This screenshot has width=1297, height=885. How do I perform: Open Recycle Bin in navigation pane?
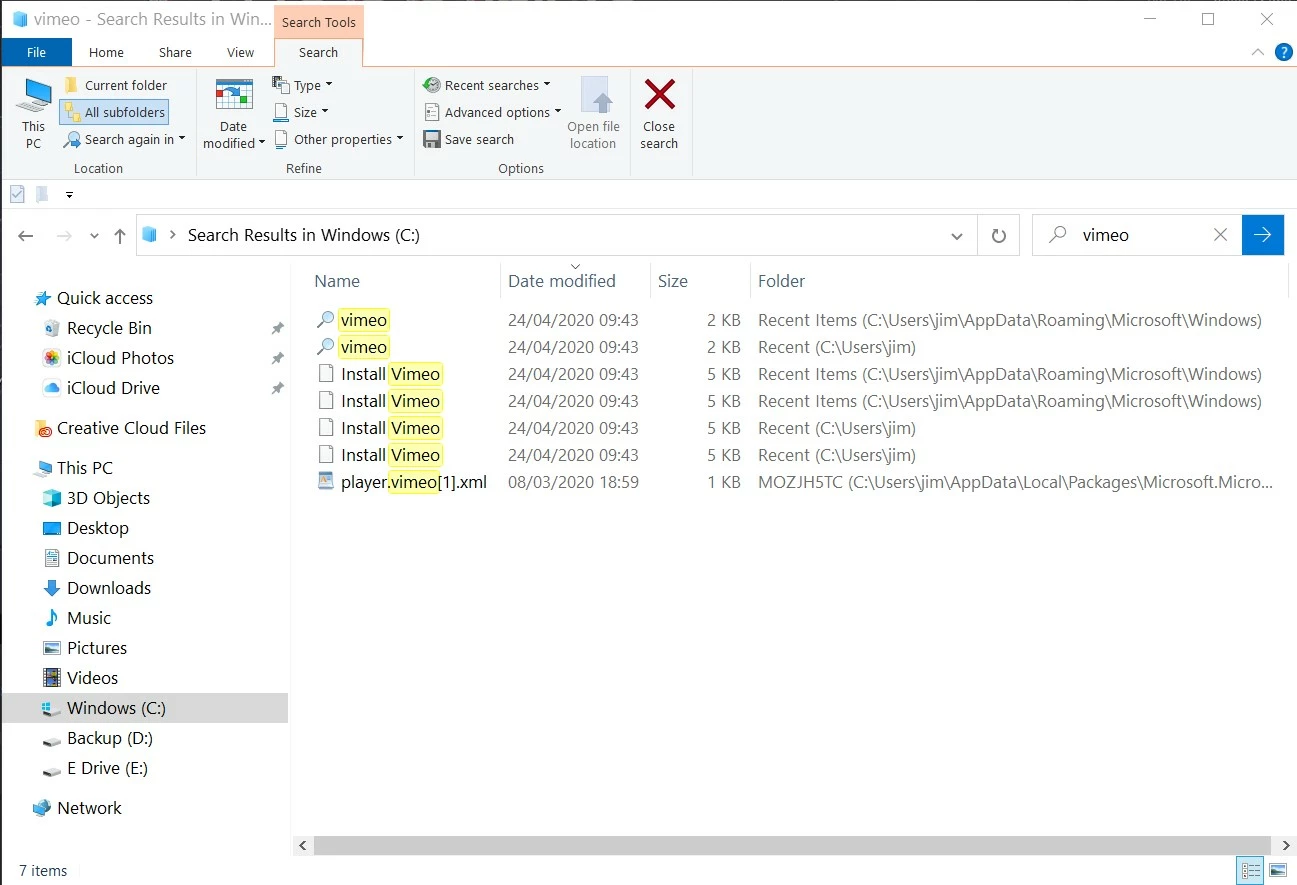click(109, 328)
